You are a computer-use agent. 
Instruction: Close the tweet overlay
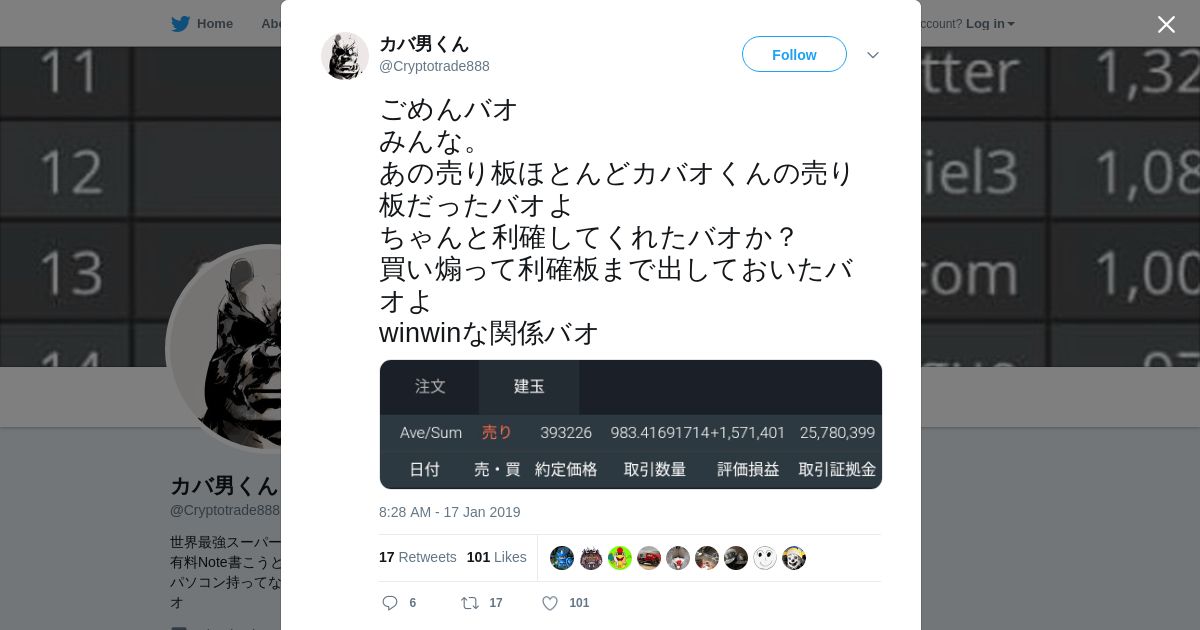point(1166,24)
